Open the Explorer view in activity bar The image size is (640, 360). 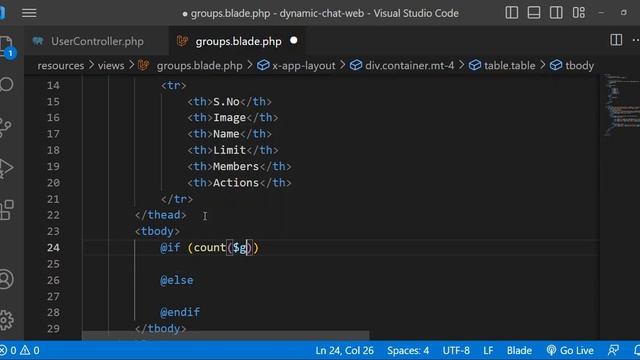tap(7, 46)
